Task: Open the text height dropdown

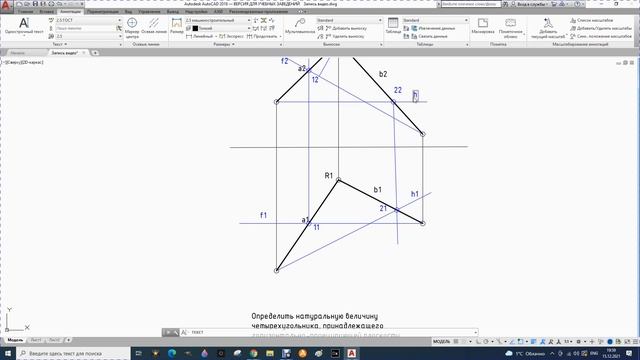Action: (x=88, y=36)
